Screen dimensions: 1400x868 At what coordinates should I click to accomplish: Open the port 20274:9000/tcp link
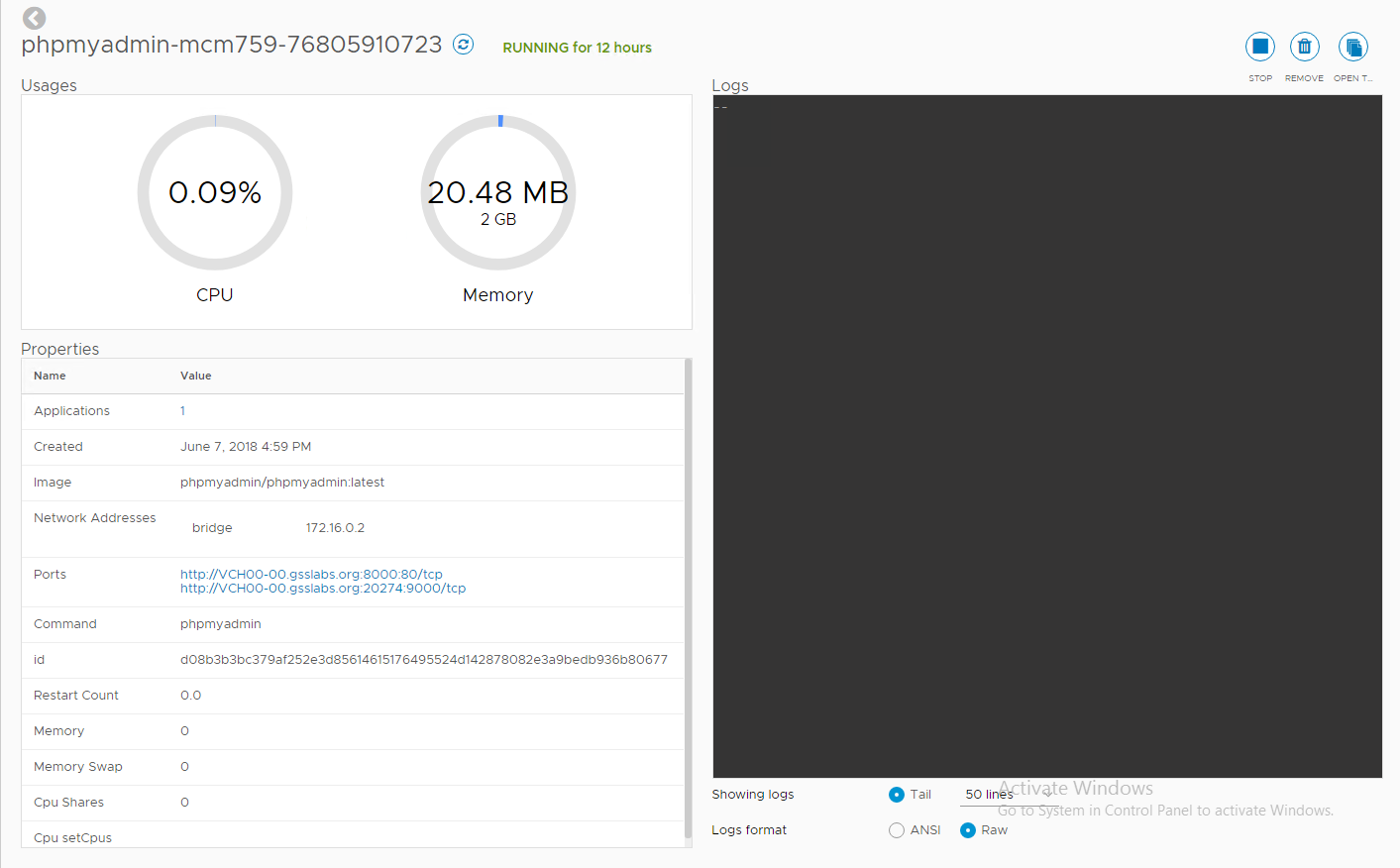(x=323, y=589)
